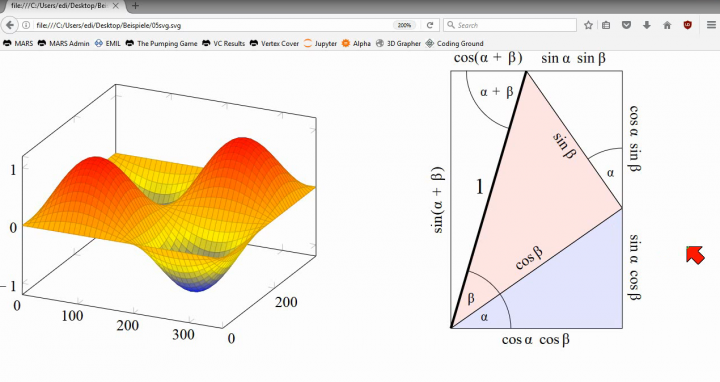Bookmark this page with the star

[x=588, y=25]
